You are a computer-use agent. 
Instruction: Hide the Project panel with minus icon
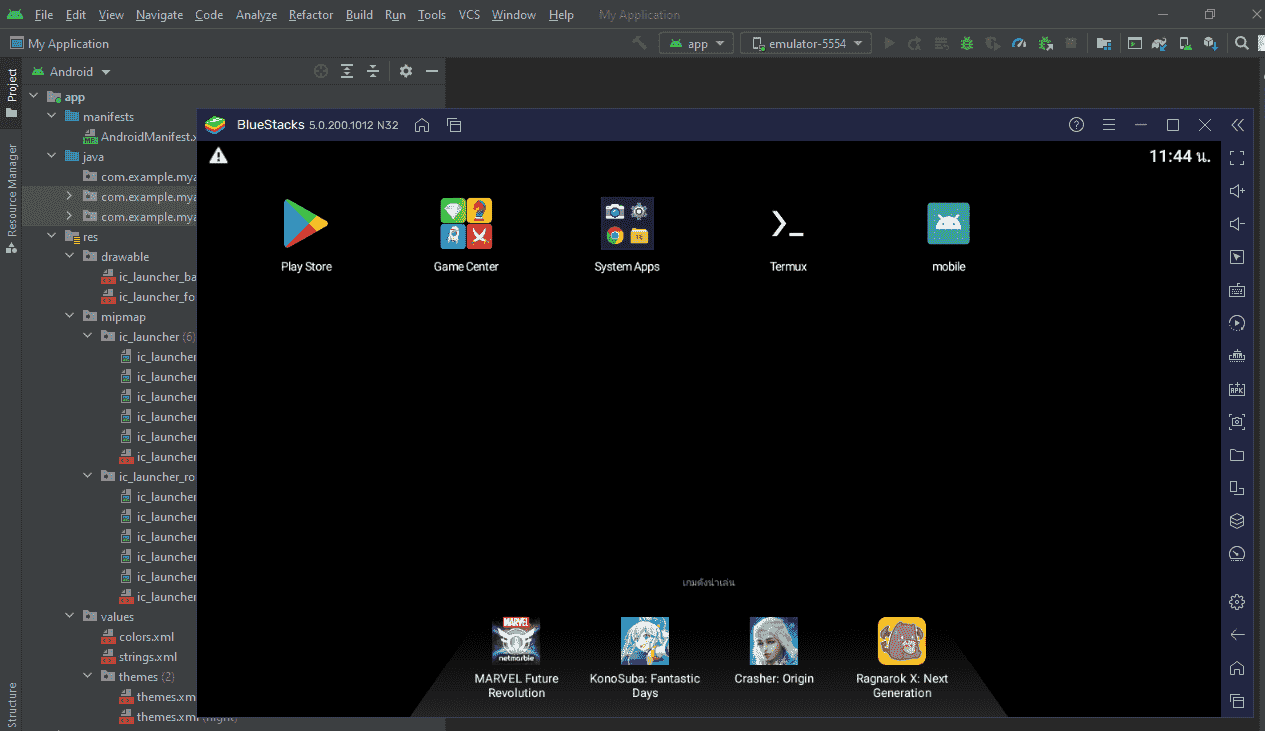(x=432, y=71)
